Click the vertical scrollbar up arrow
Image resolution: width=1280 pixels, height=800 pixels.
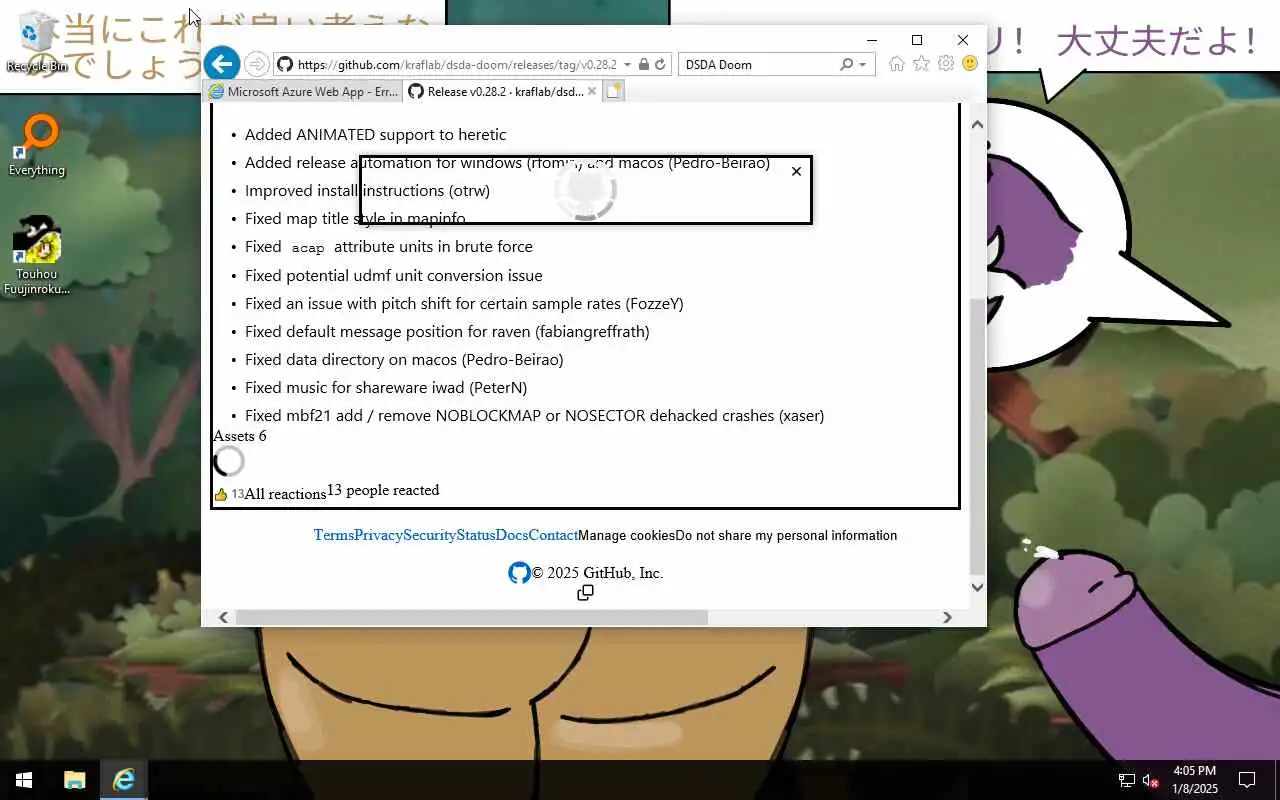click(977, 124)
